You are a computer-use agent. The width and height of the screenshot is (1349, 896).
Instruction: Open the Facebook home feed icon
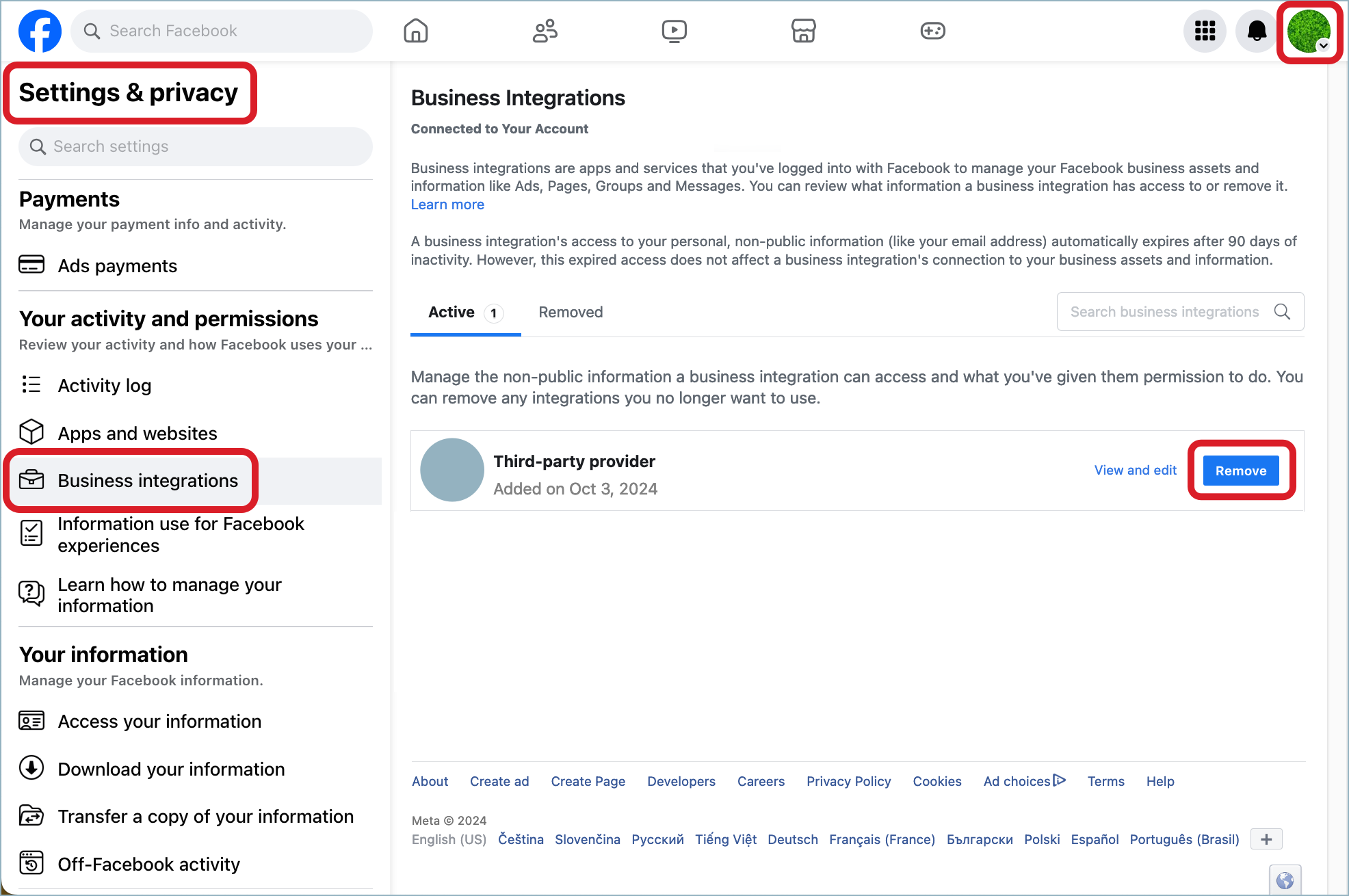(415, 31)
